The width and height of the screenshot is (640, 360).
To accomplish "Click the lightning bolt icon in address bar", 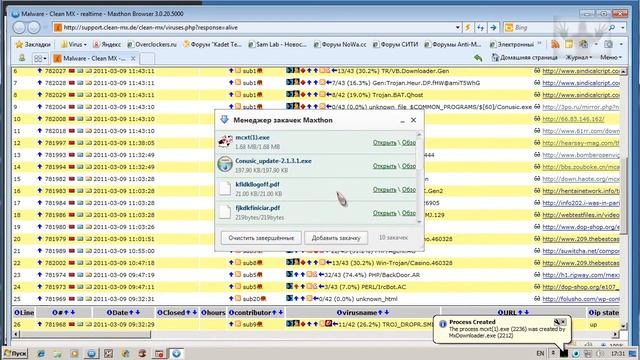I will [x=468, y=27].
